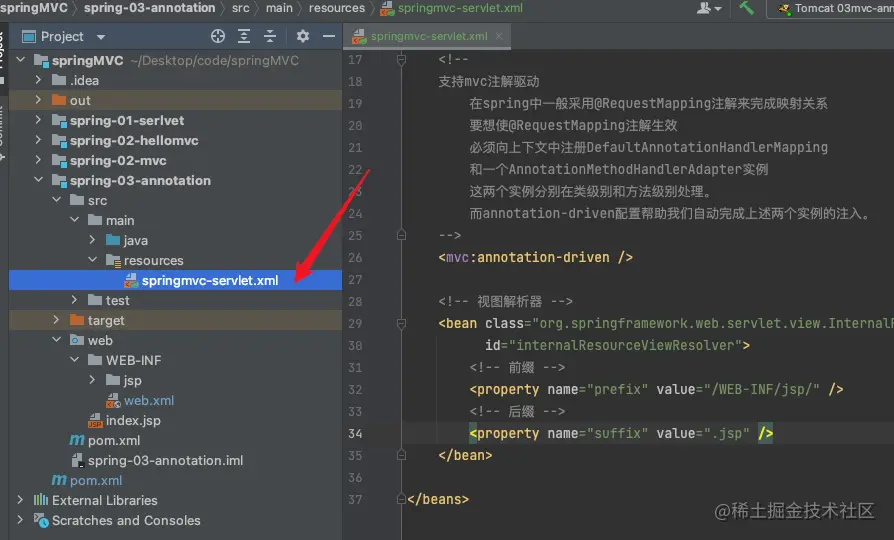Click the prefix value "/WEB-INF/jsp/"
Screen dimensions: 894x540
766,389
